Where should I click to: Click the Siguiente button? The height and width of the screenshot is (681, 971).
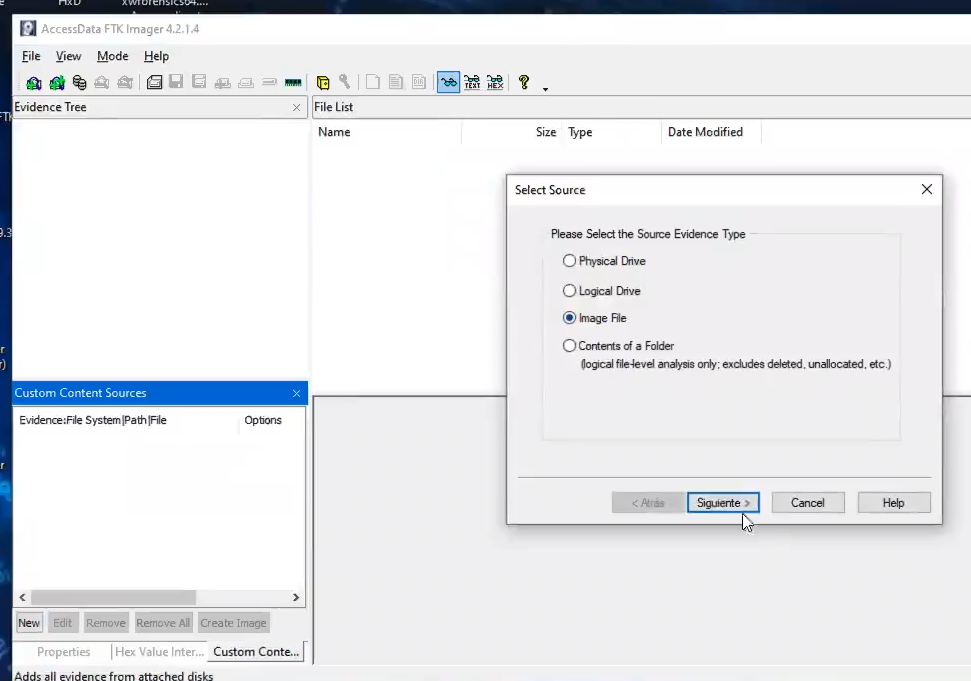tap(723, 503)
